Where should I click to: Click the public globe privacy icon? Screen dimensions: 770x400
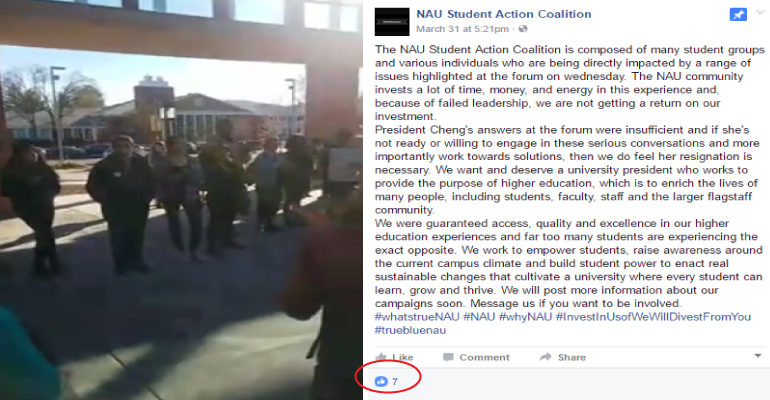[x=523, y=29]
